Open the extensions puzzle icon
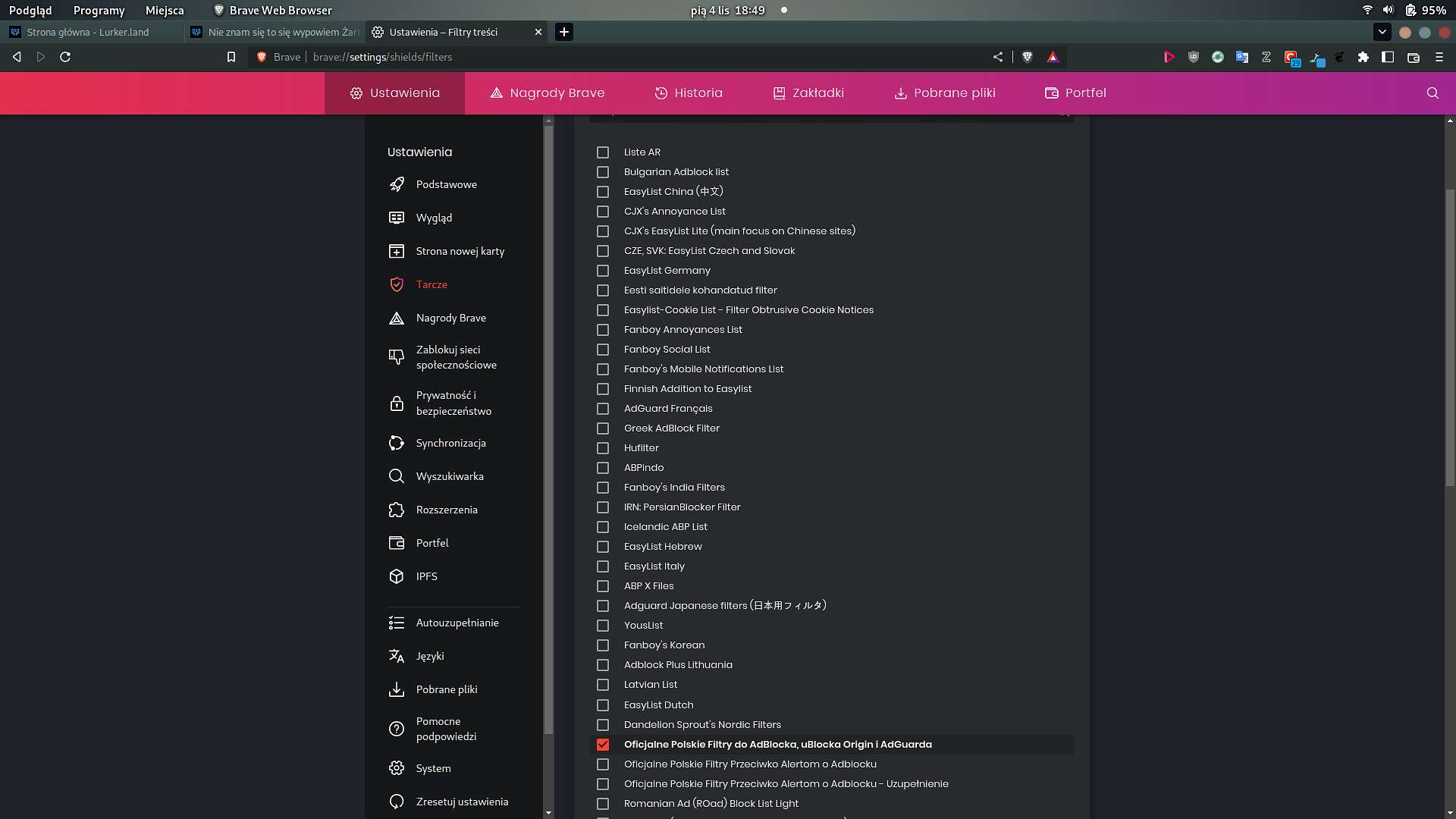The image size is (1456, 819). 1363,57
